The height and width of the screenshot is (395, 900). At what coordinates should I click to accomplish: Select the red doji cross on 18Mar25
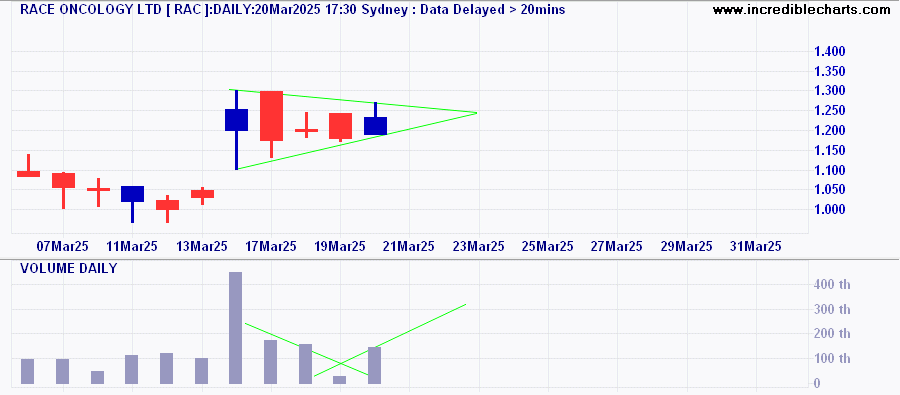pyautogui.click(x=307, y=125)
